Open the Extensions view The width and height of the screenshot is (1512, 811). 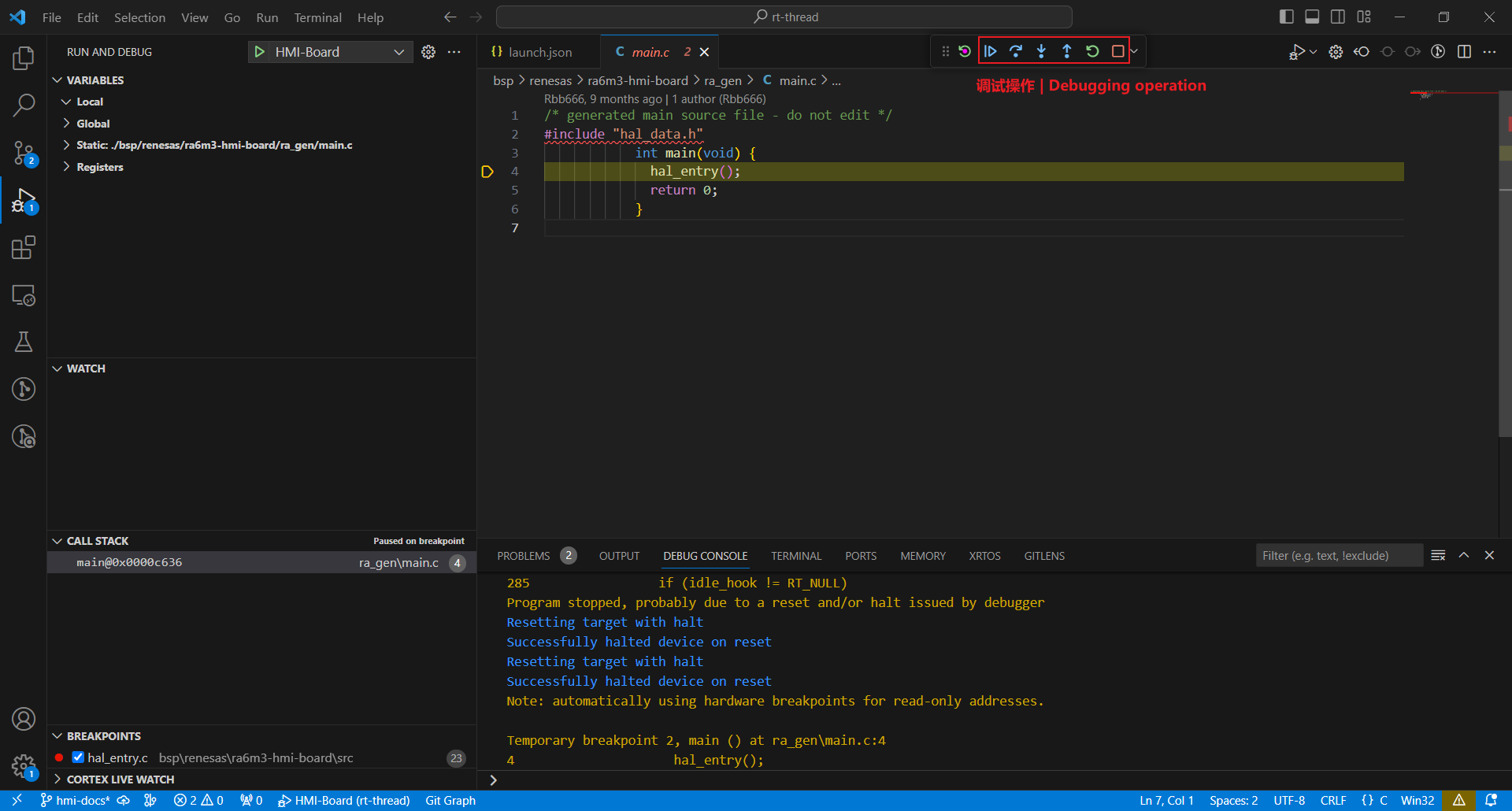[24, 247]
